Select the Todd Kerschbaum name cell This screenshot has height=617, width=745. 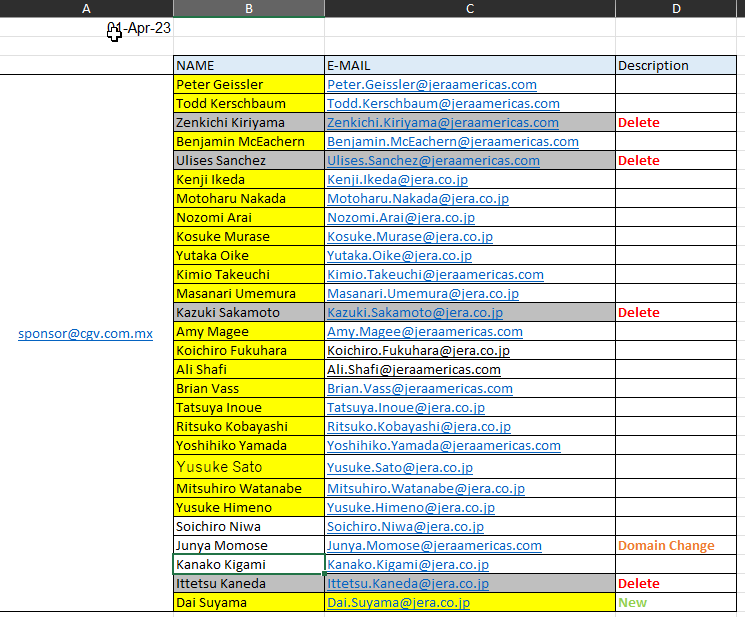pos(249,103)
